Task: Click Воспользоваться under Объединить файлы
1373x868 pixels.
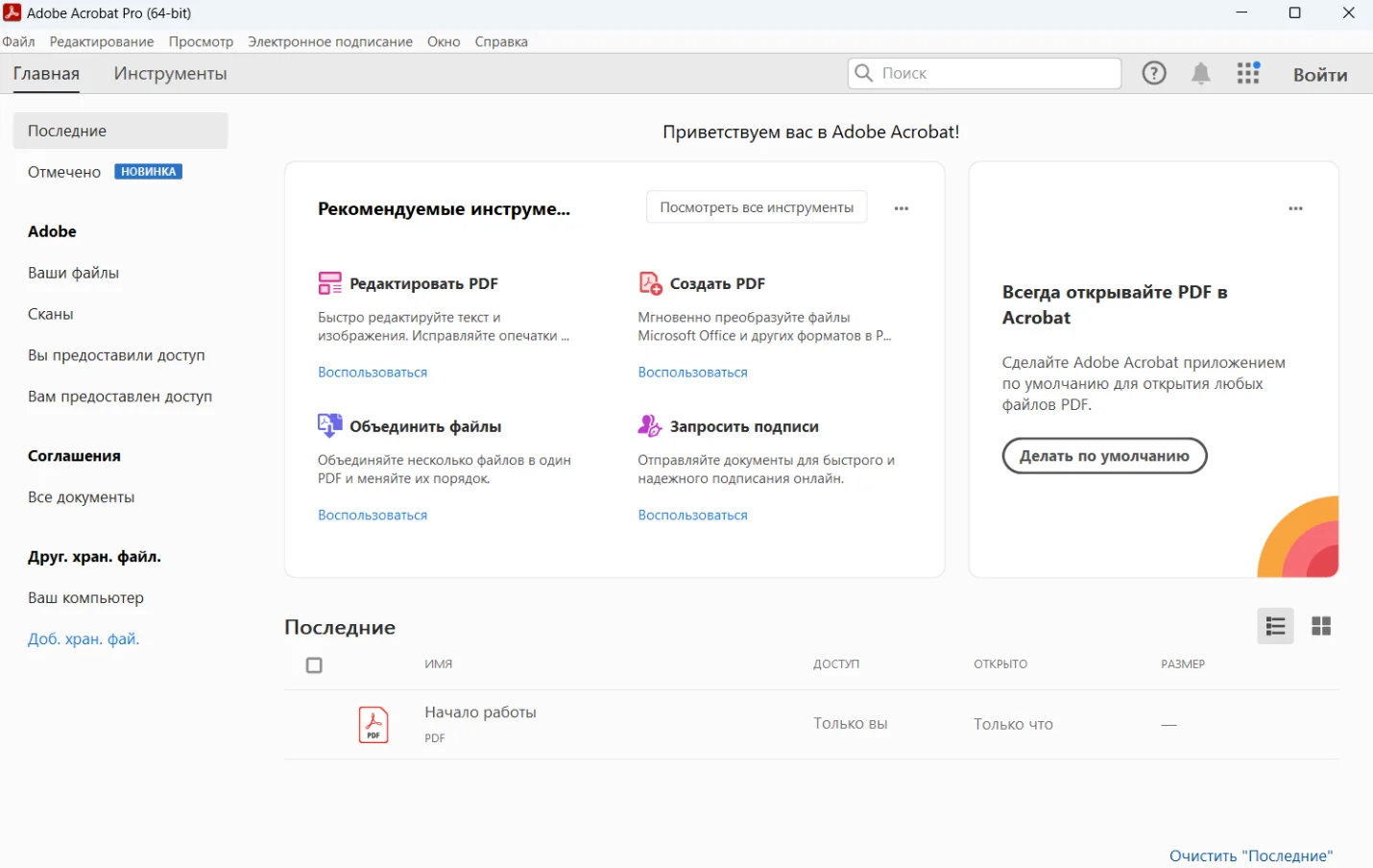Action: coord(373,516)
